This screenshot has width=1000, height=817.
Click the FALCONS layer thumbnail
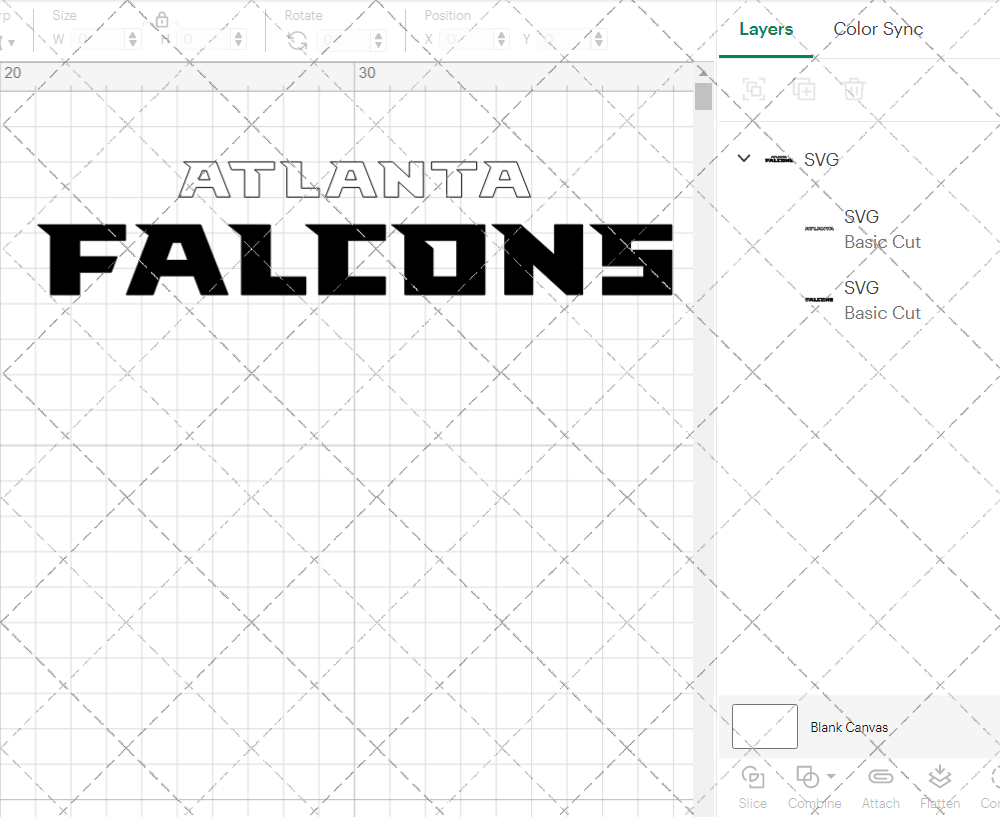(x=820, y=299)
